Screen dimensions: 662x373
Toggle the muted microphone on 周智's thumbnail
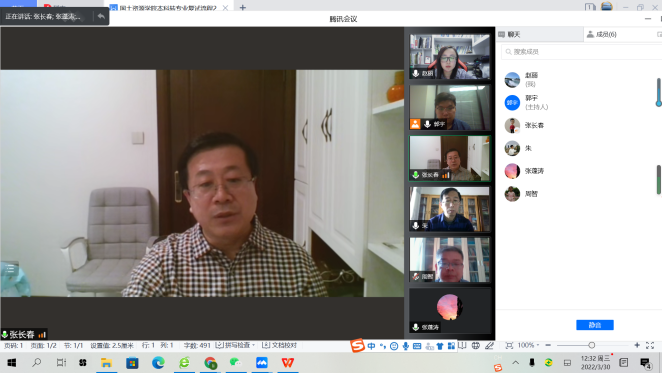tap(415, 276)
